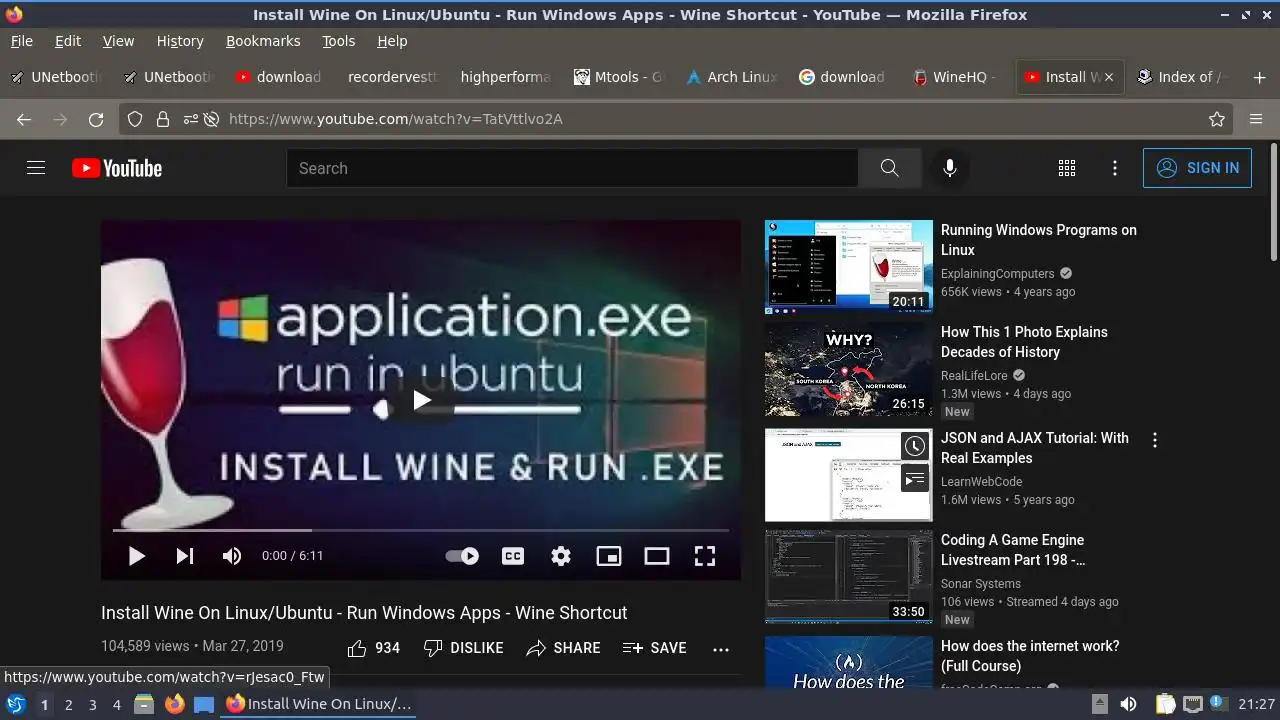
Task: Add JSON and AJAX video to Watch later
Action: (x=915, y=446)
